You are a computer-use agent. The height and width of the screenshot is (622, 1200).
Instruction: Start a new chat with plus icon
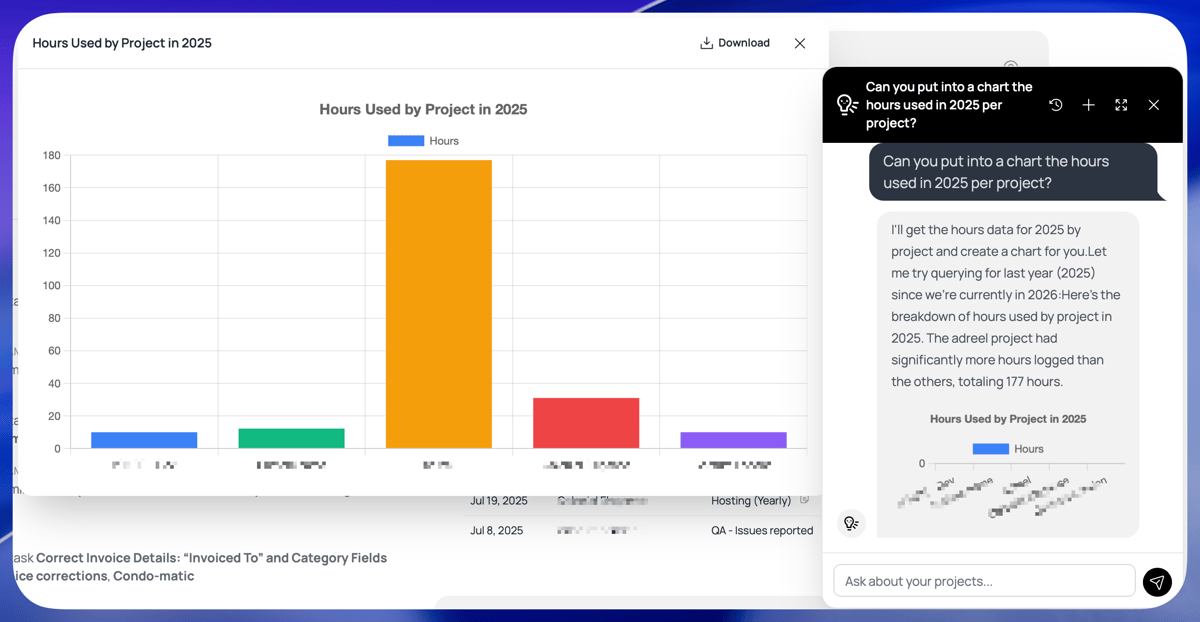coord(1089,105)
